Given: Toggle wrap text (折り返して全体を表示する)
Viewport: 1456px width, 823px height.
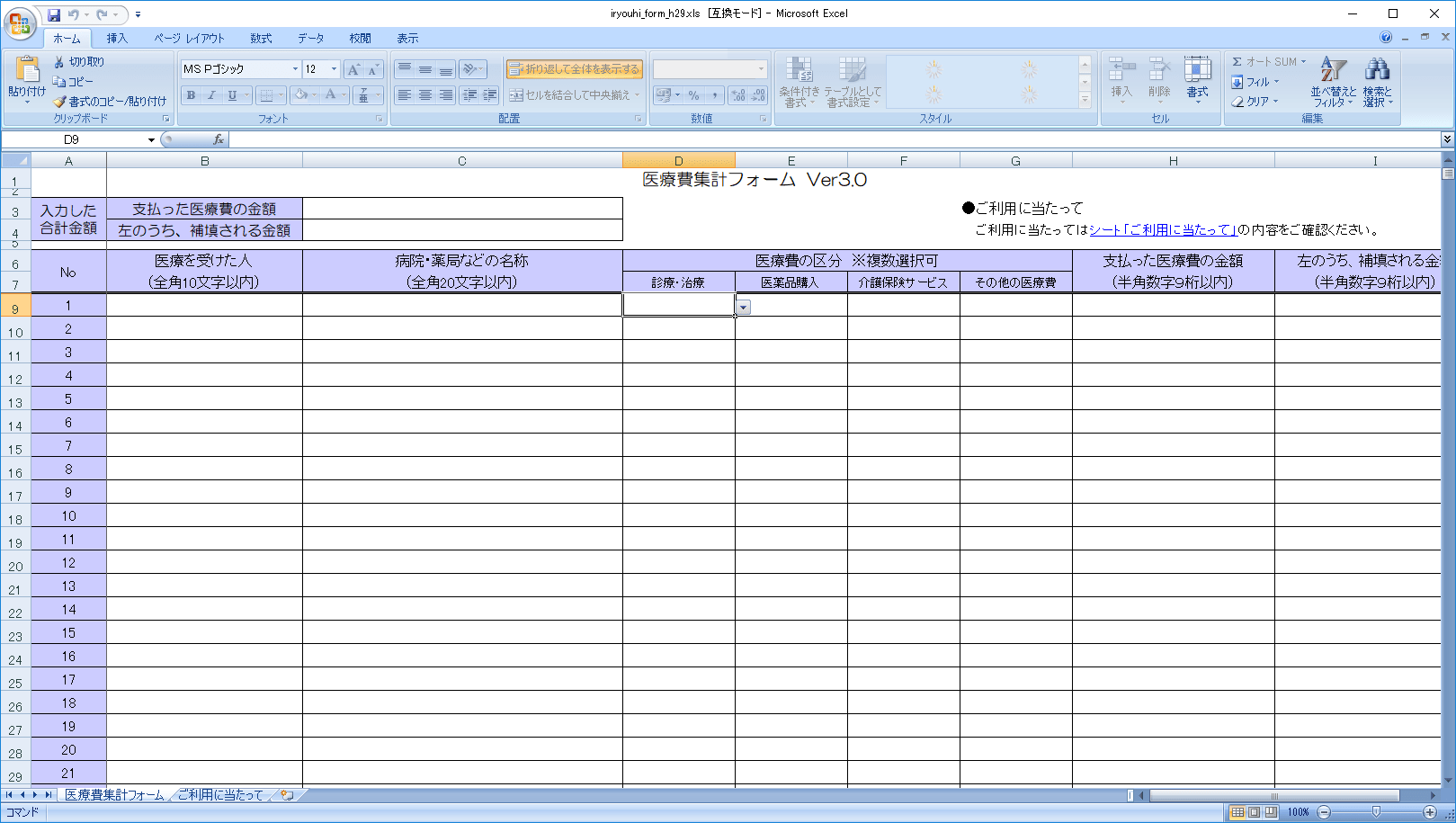Looking at the screenshot, I should (575, 69).
